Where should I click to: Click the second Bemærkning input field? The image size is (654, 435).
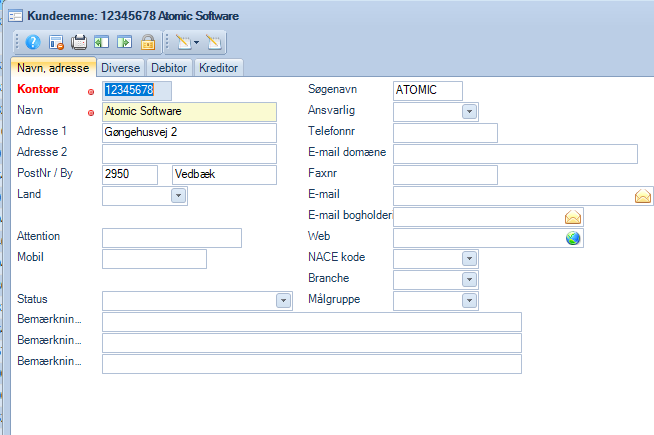[312, 343]
